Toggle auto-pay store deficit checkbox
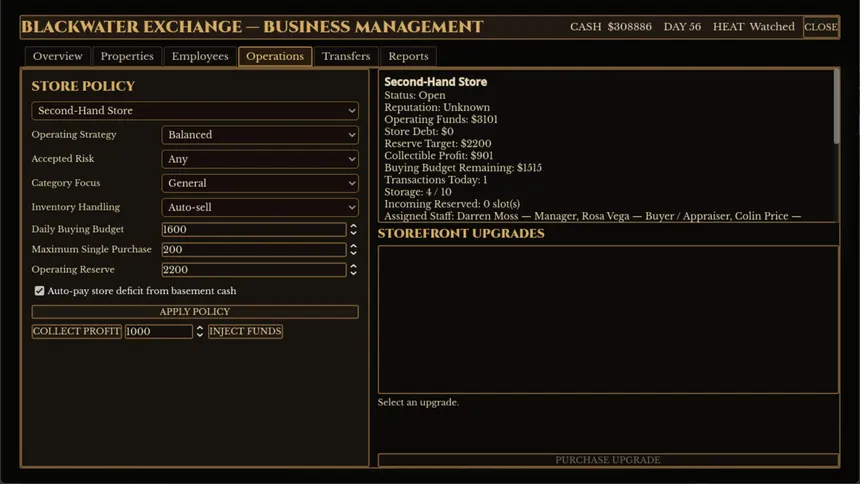This screenshot has height=484, width=860. [x=39, y=291]
